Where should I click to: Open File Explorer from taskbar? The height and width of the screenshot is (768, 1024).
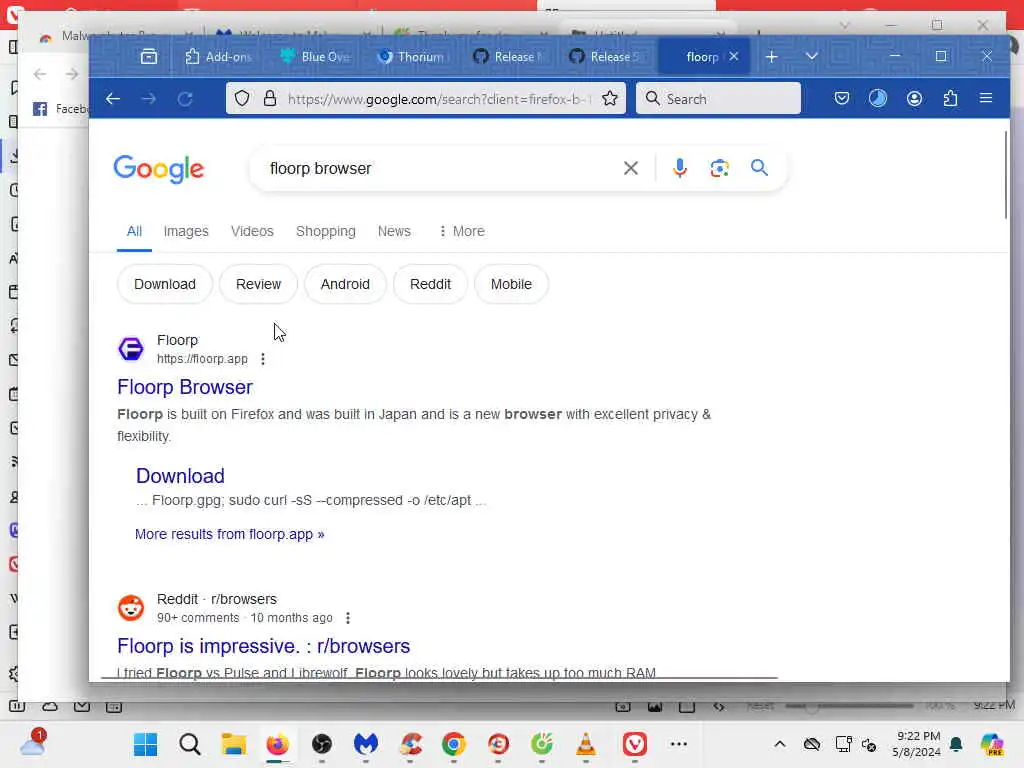coord(233,744)
